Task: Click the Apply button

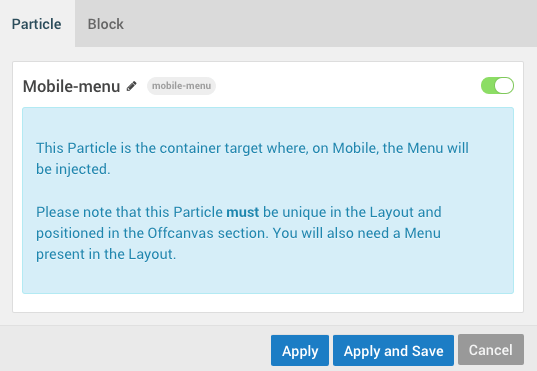Action: [300, 350]
